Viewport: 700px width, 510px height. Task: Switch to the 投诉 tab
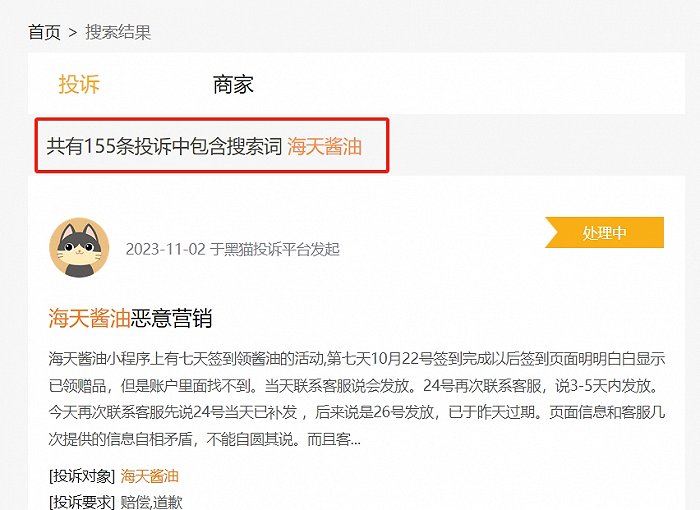coord(79,84)
